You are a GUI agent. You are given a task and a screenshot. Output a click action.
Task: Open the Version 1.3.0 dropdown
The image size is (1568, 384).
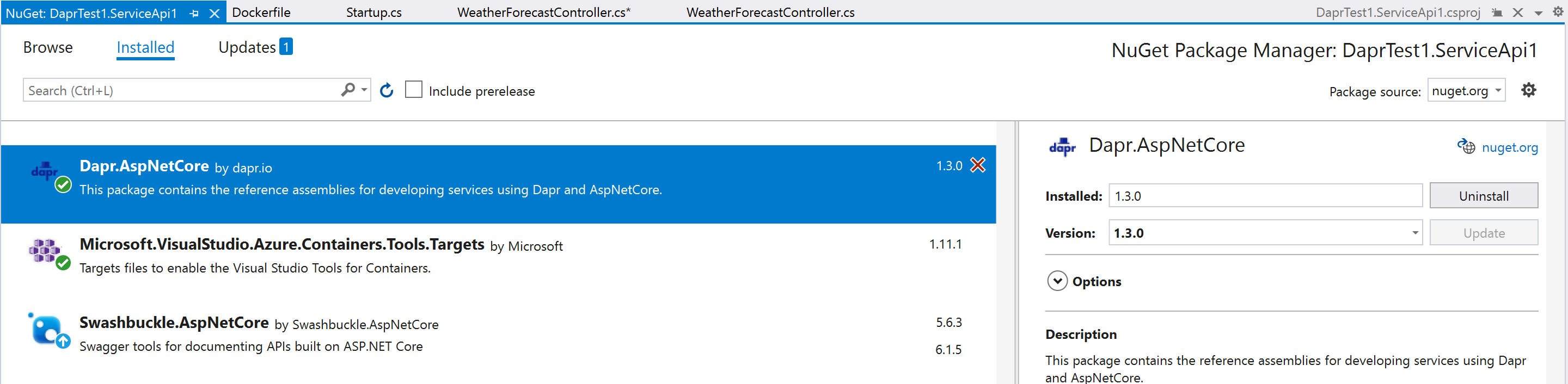click(x=1265, y=232)
